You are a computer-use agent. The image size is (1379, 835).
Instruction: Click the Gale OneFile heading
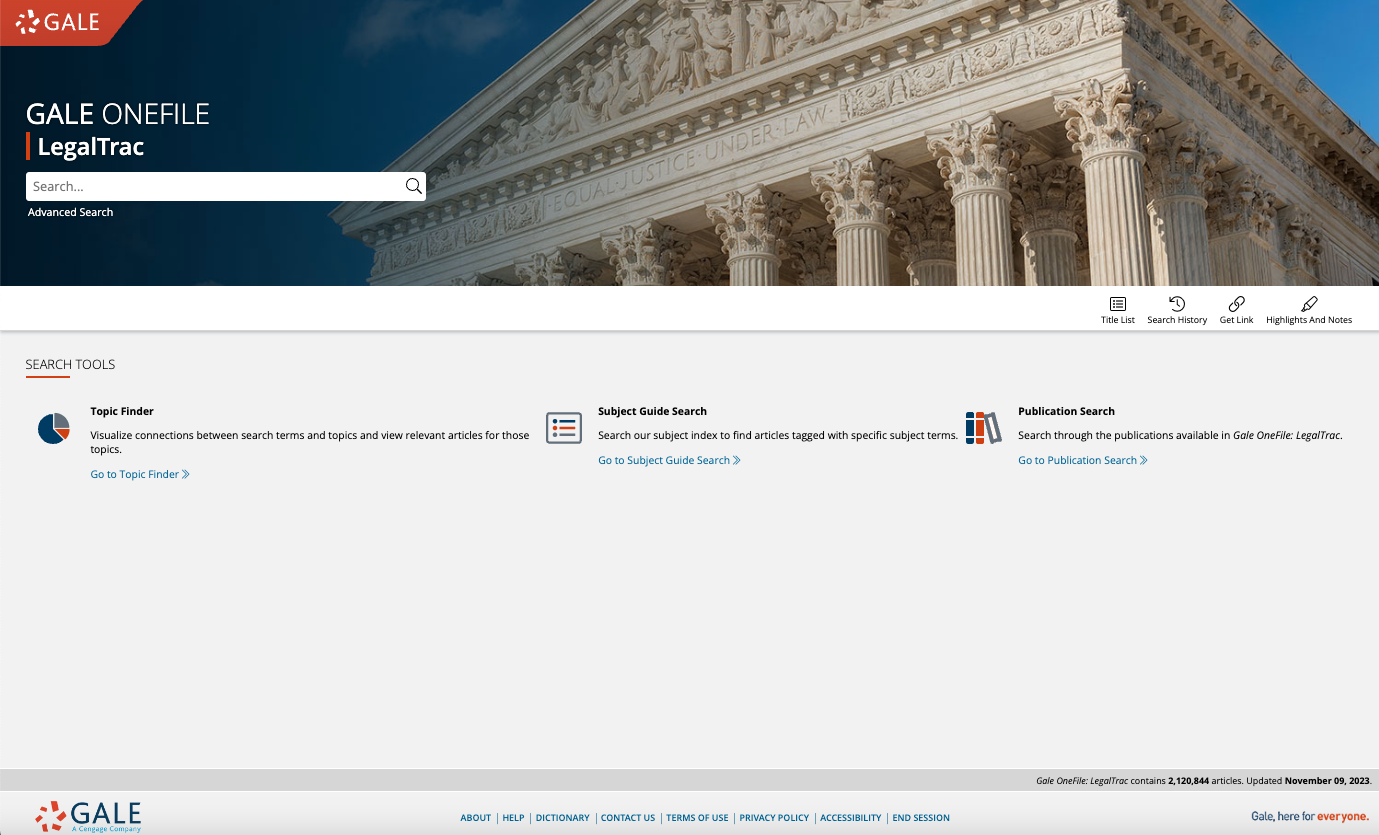point(118,113)
